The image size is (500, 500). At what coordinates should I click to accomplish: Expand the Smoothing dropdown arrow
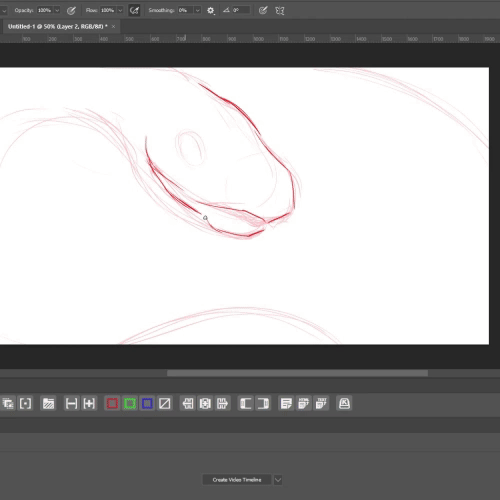pyautogui.click(x=197, y=11)
